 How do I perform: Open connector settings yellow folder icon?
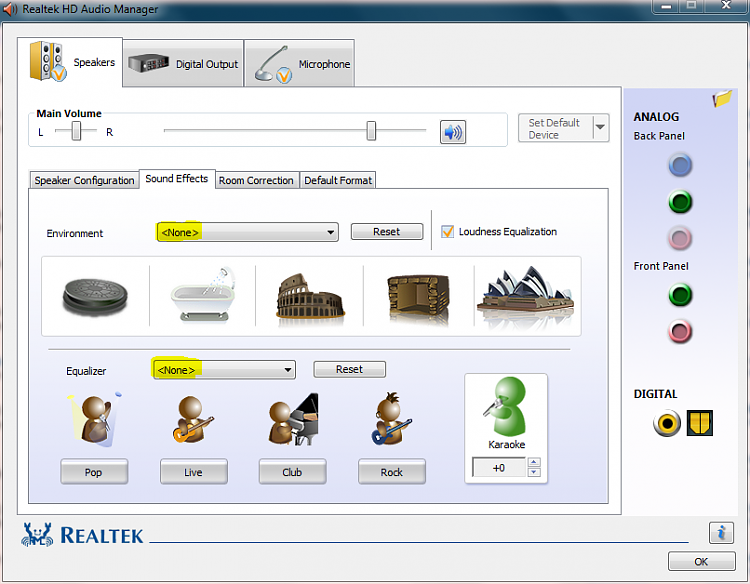(722, 98)
